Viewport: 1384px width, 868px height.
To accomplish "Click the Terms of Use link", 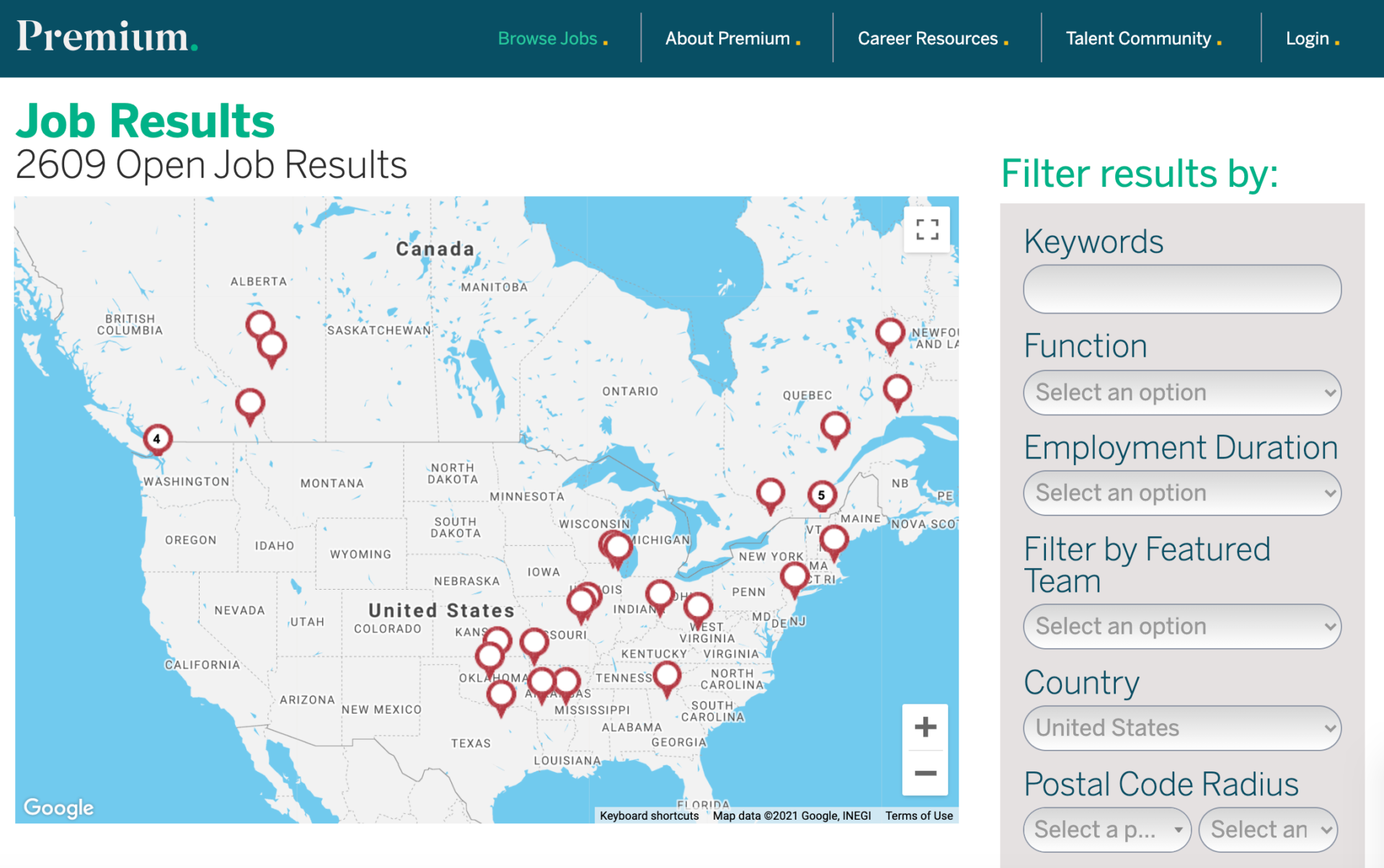I will point(918,815).
